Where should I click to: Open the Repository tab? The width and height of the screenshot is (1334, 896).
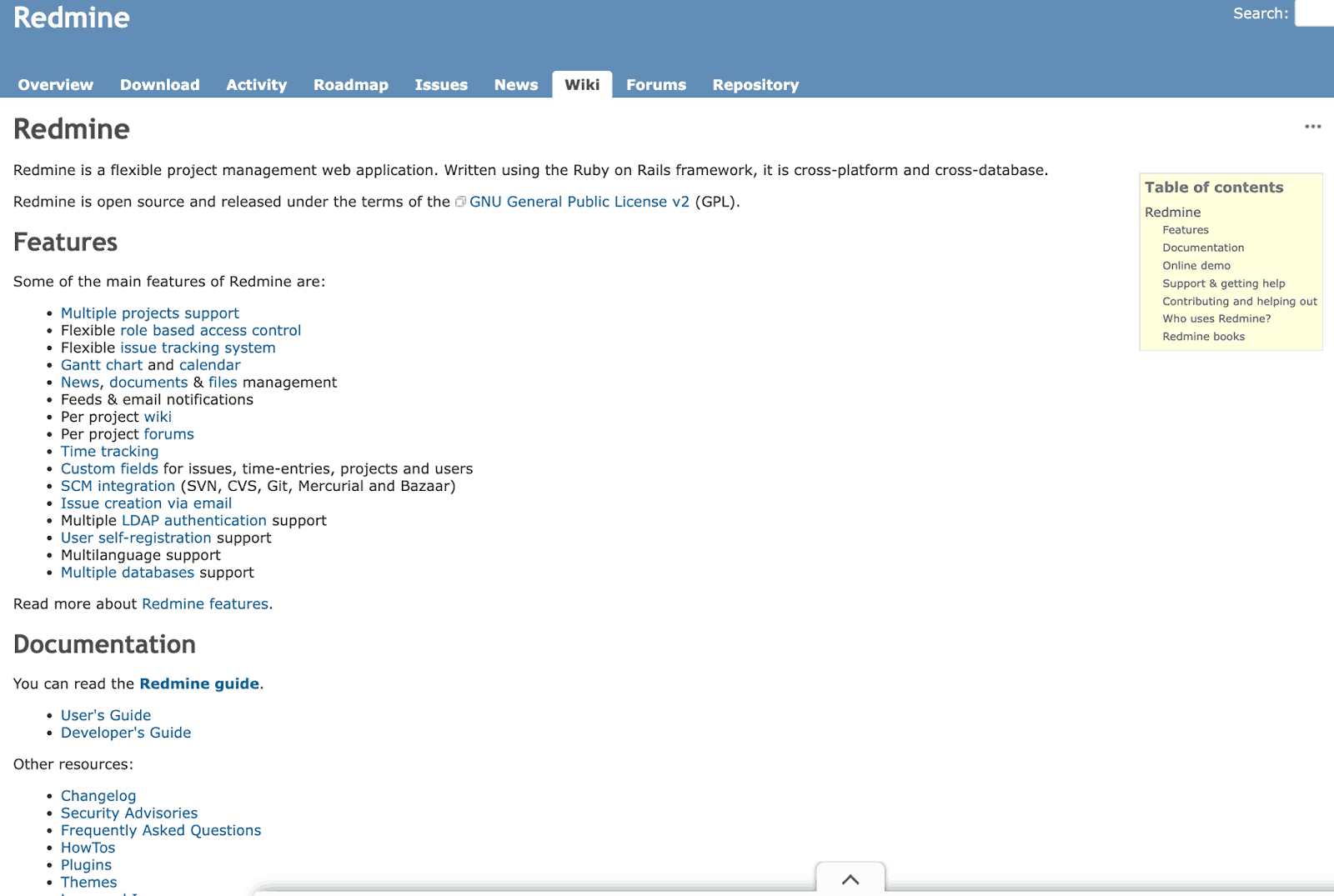point(755,85)
